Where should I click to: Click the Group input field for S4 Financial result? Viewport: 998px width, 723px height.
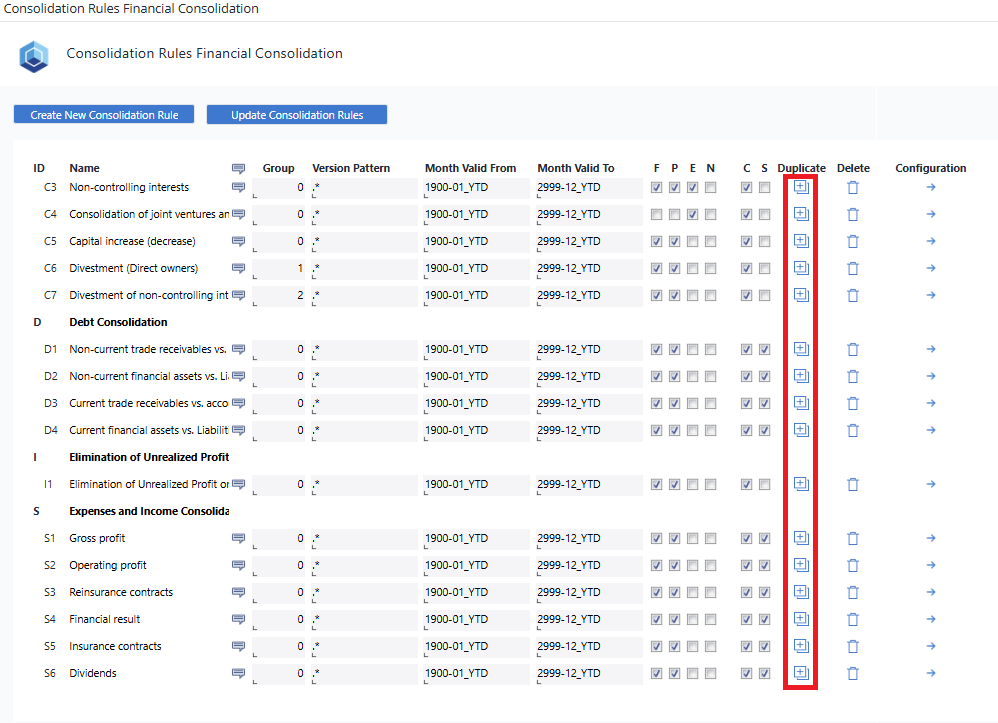[280, 619]
